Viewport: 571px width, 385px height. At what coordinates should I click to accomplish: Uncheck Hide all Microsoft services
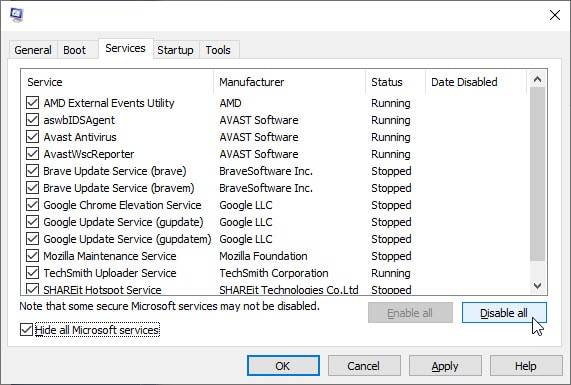pyautogui.click(x=26, y=330)
